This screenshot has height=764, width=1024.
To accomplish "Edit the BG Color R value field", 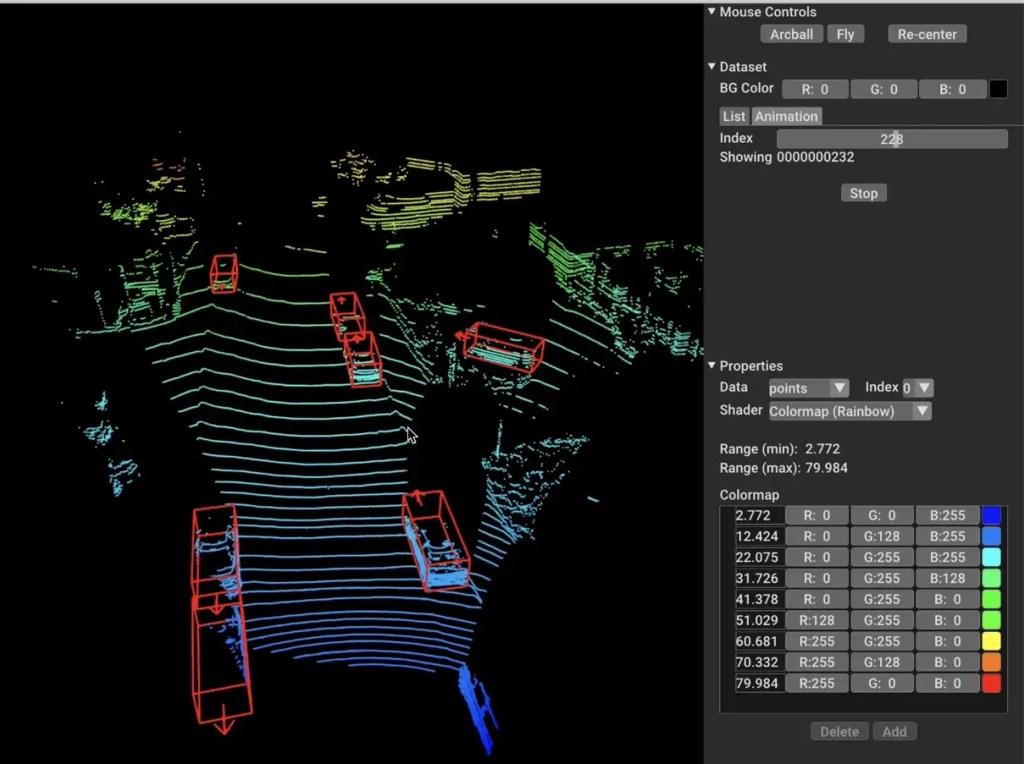I will [x=814, y=88].
